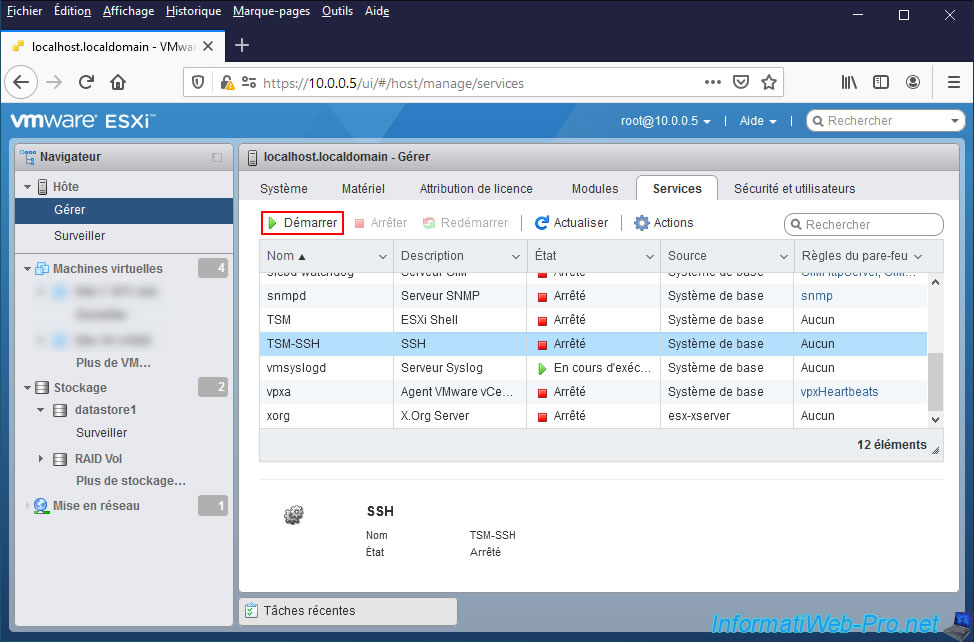Collapse the datastore1 tree node
Viewport: 974px width, 642px height.
(40, 410)
